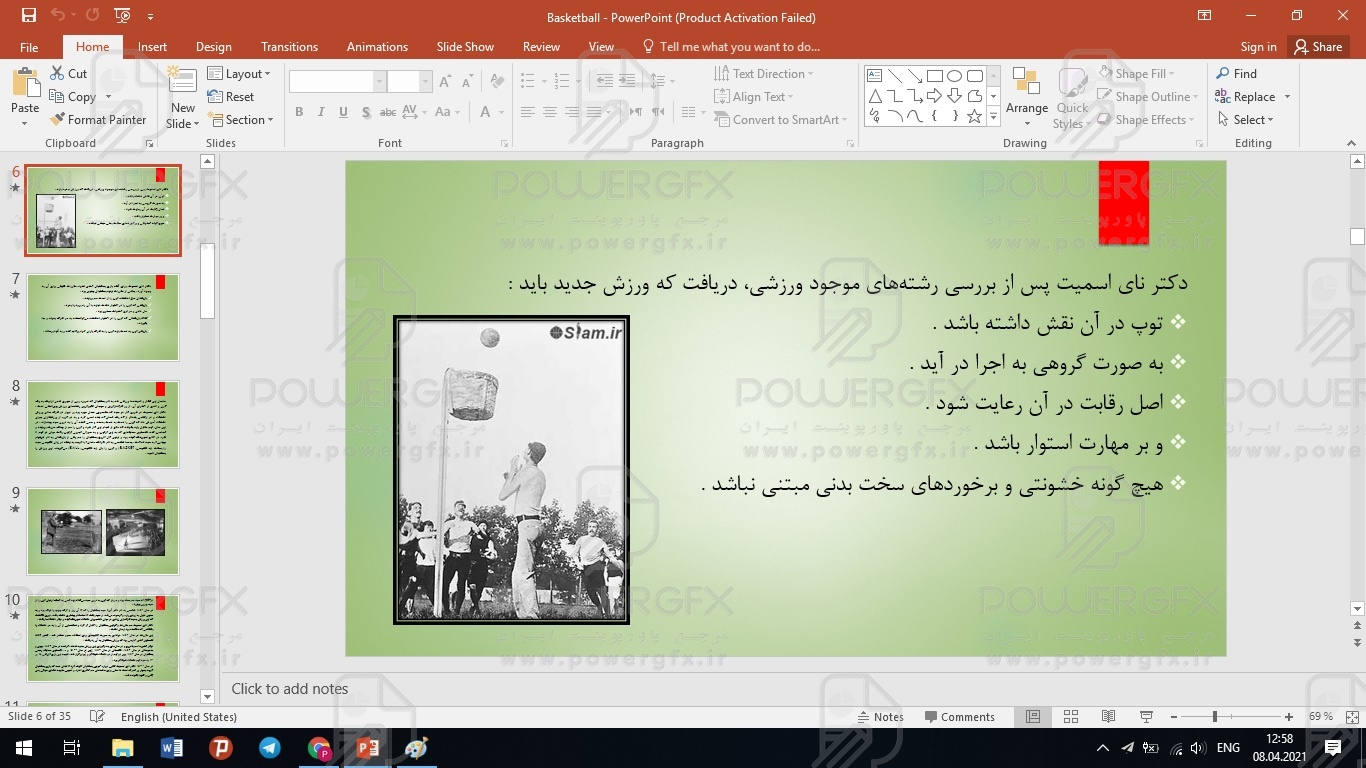Image resolution: width=1366 pixels, height=768 pixels.
Task: Click the zoom slider in status bar
Action: (x=1214, y=717)
